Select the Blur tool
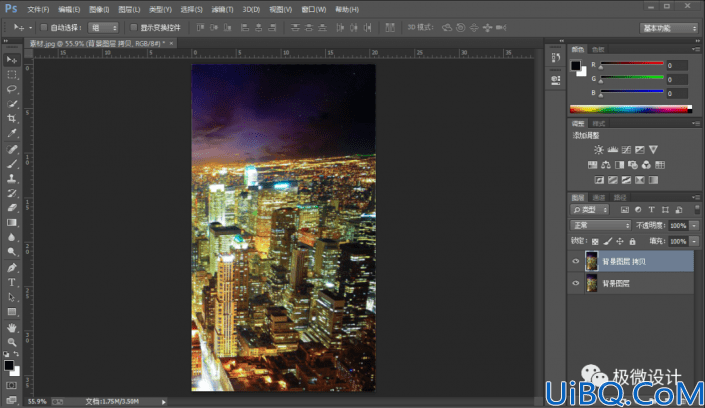The height and width of the screenshot is (408, 705). pyautogui.click(x=12, y=237)
